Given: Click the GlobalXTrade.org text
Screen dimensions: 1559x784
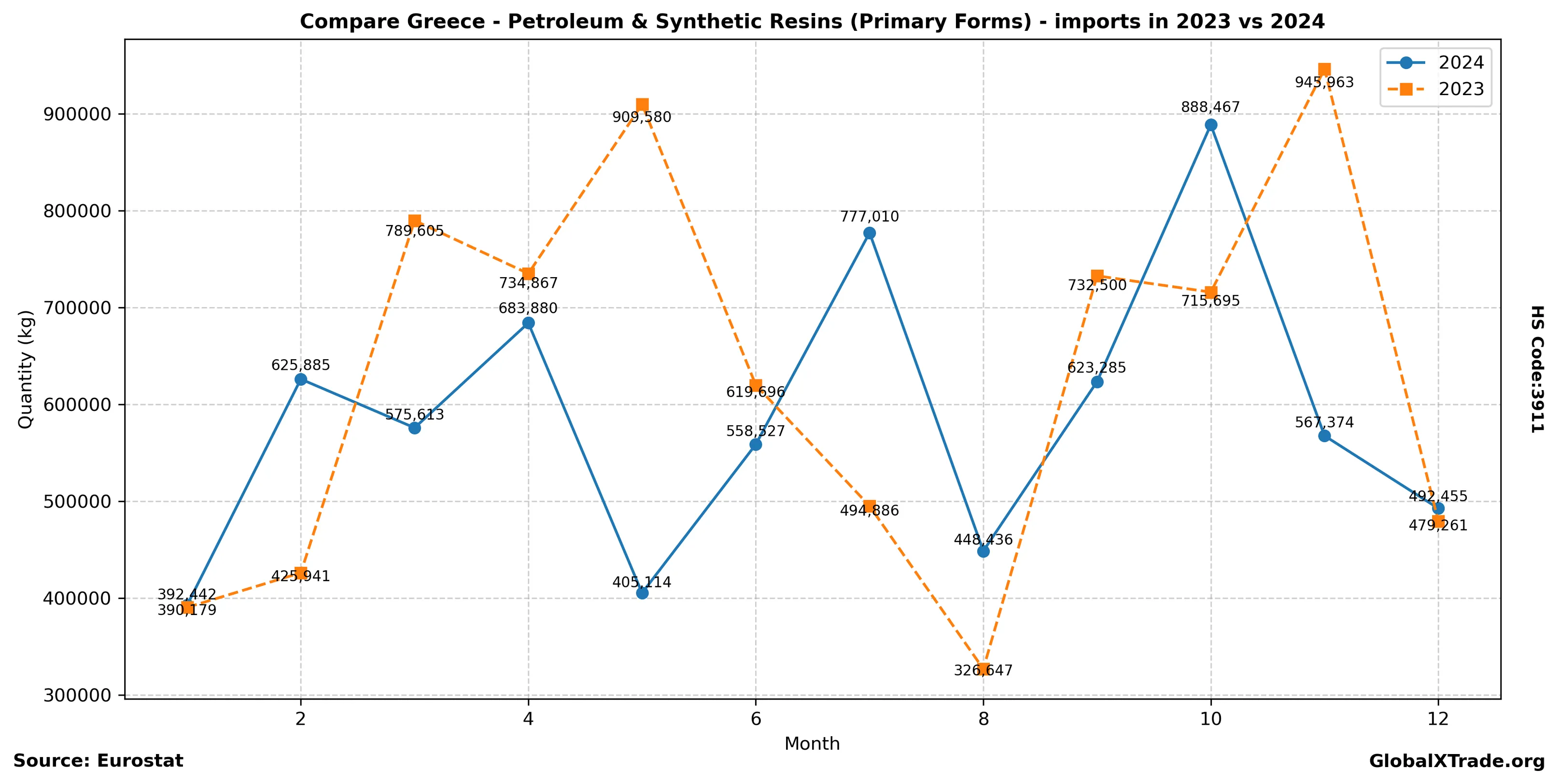Looking at the screenshot, I should pos(1457,761).
